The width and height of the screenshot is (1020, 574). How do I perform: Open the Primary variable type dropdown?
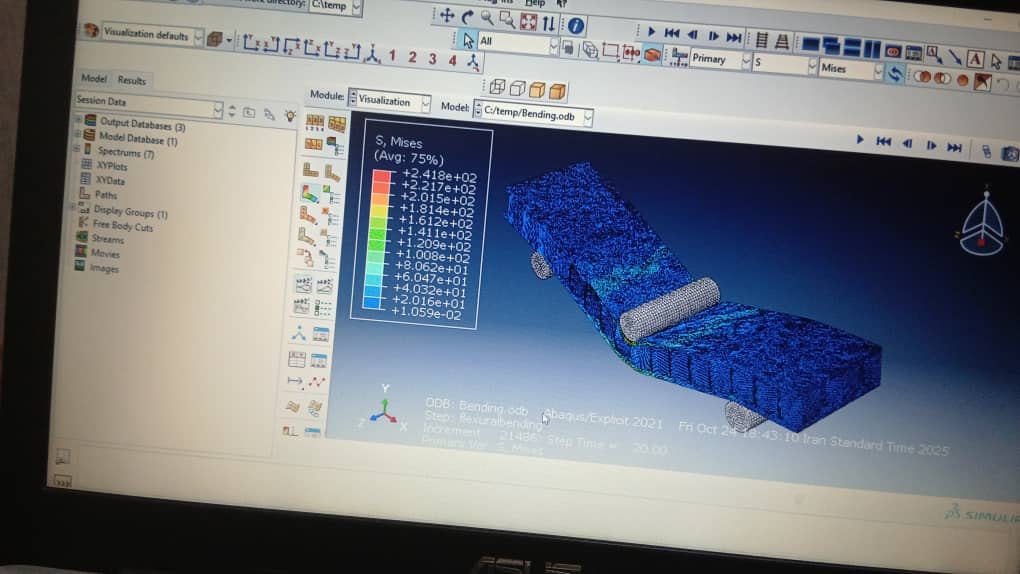point(745,61)
